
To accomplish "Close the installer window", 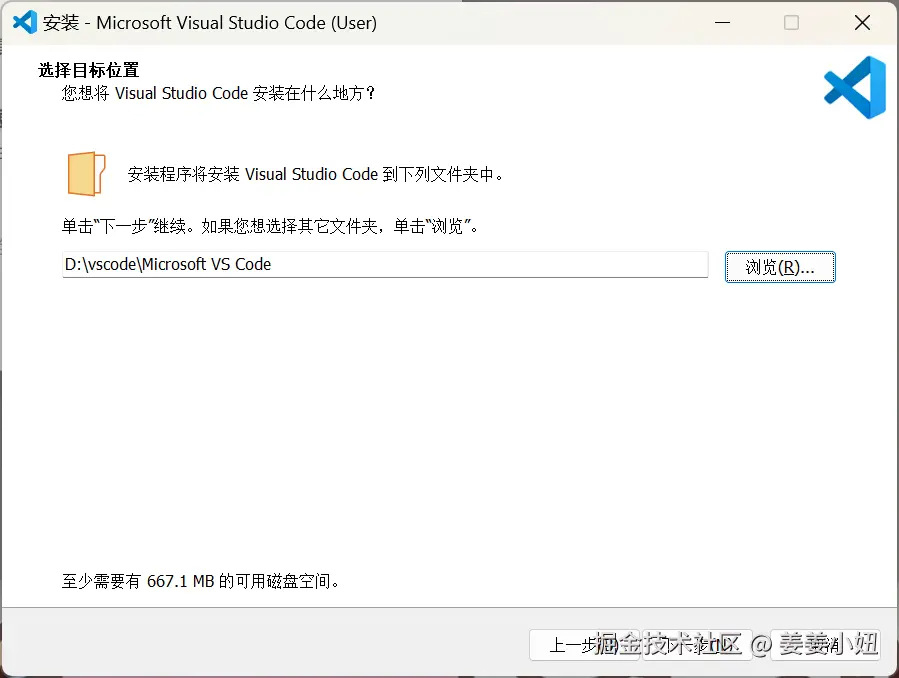I will pos(862,23).
